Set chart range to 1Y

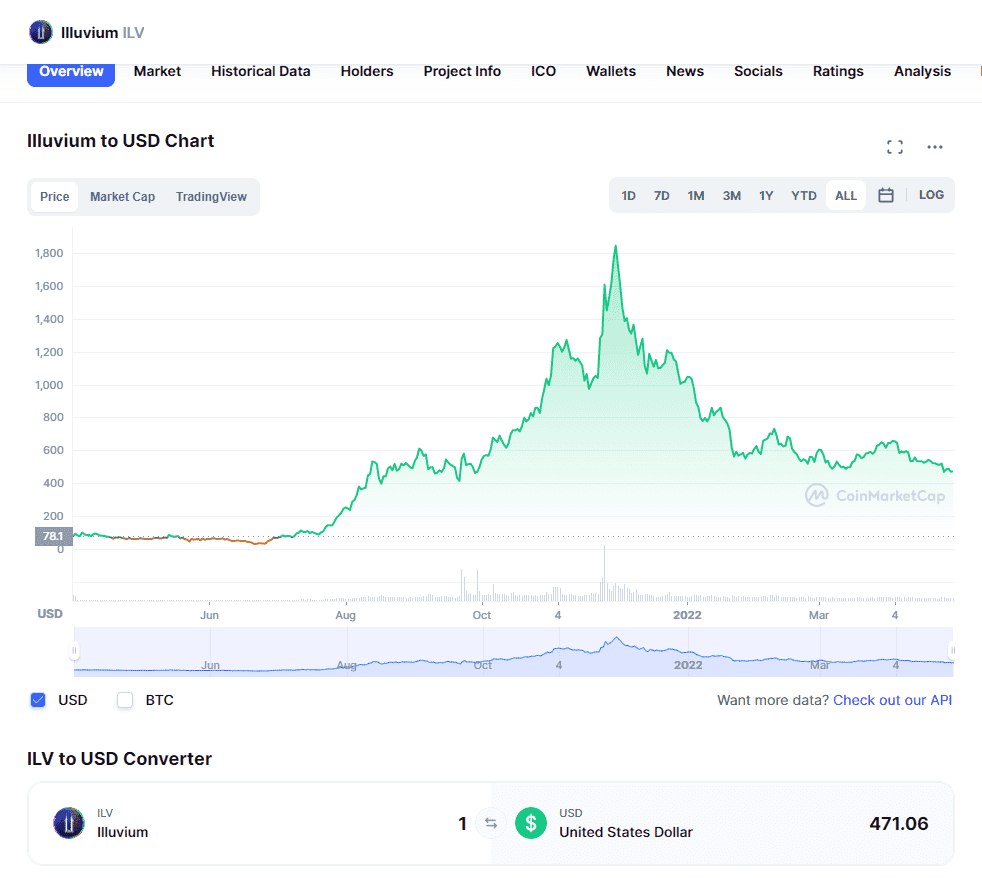pos(766,195)
